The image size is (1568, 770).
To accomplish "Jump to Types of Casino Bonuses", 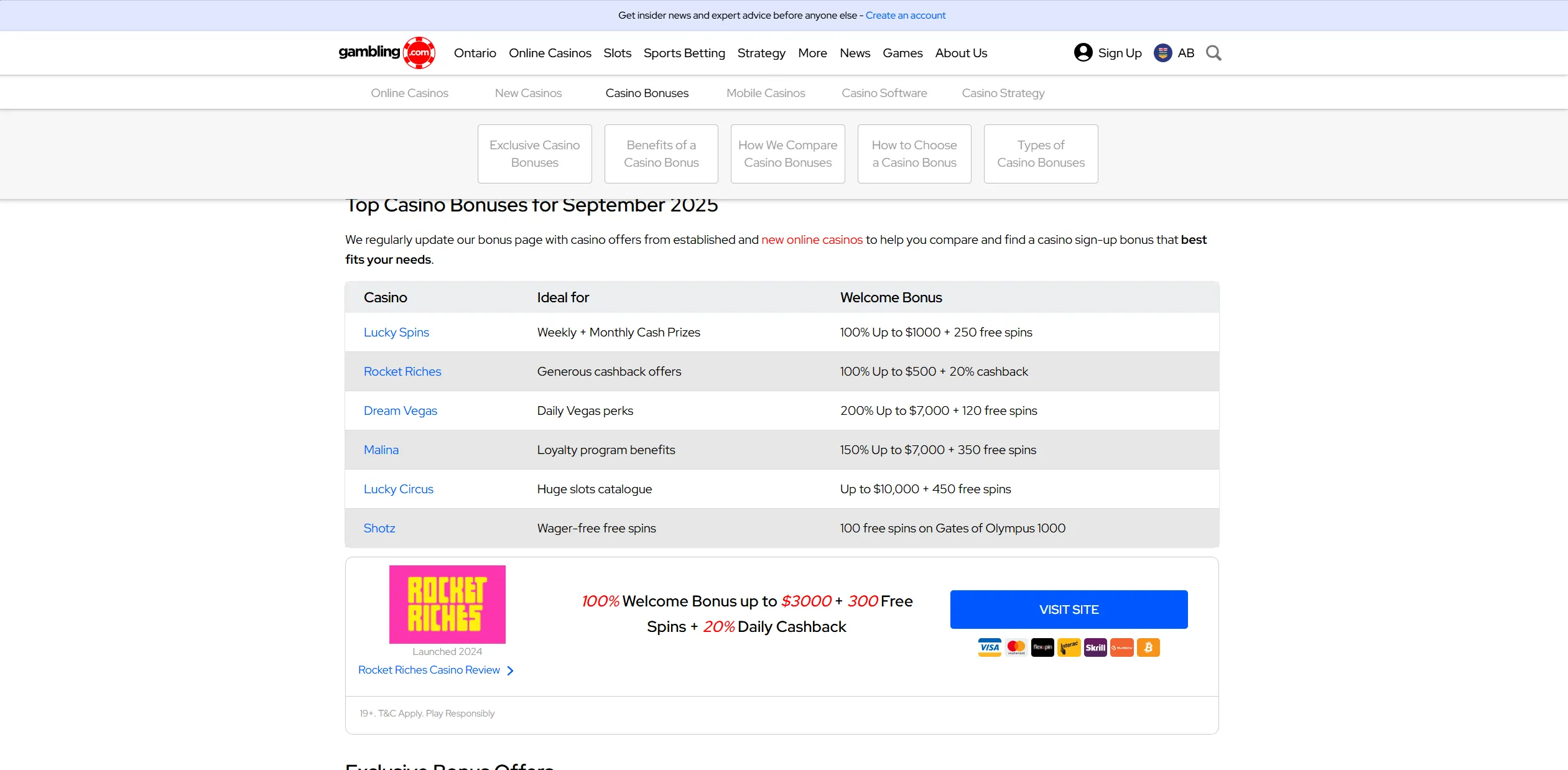I will [1041, 154].
